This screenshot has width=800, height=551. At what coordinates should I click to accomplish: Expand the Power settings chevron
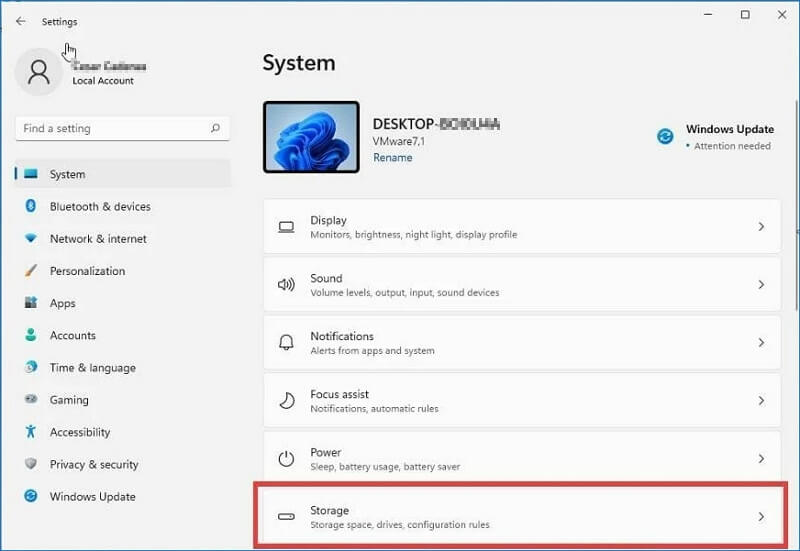click(x=761, y=459)
